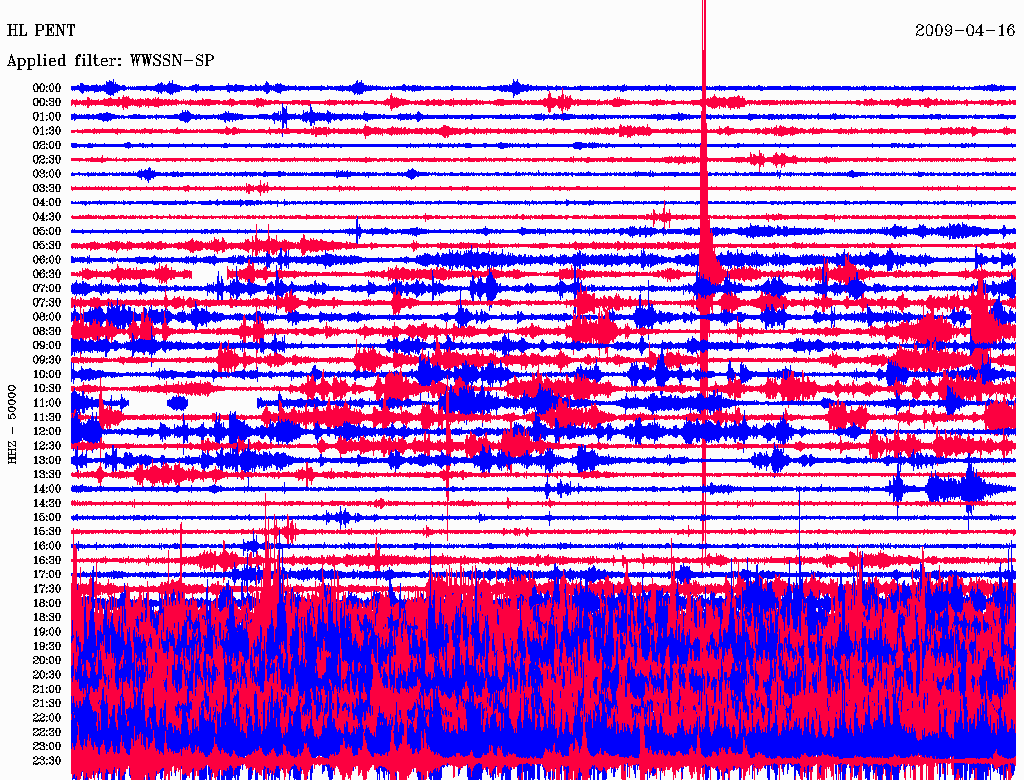
Task: Click the 14:30 time label
Action: point(47,503)
